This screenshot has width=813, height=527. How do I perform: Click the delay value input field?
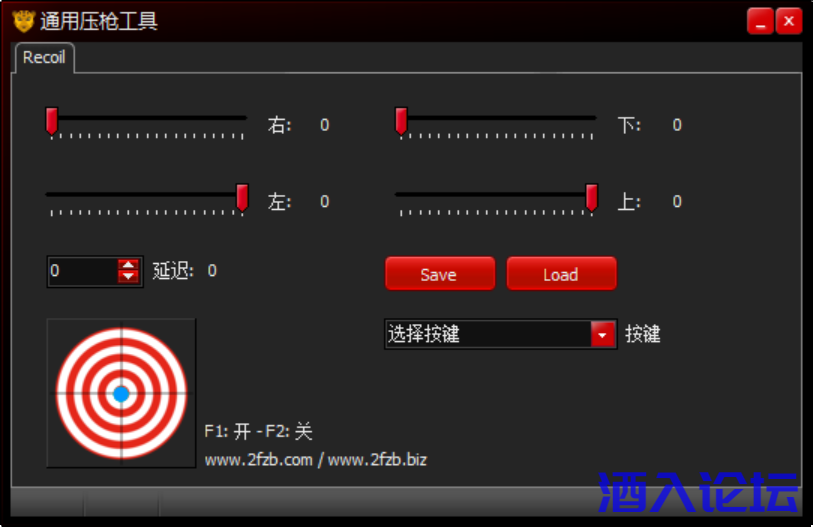coord(83,271)
